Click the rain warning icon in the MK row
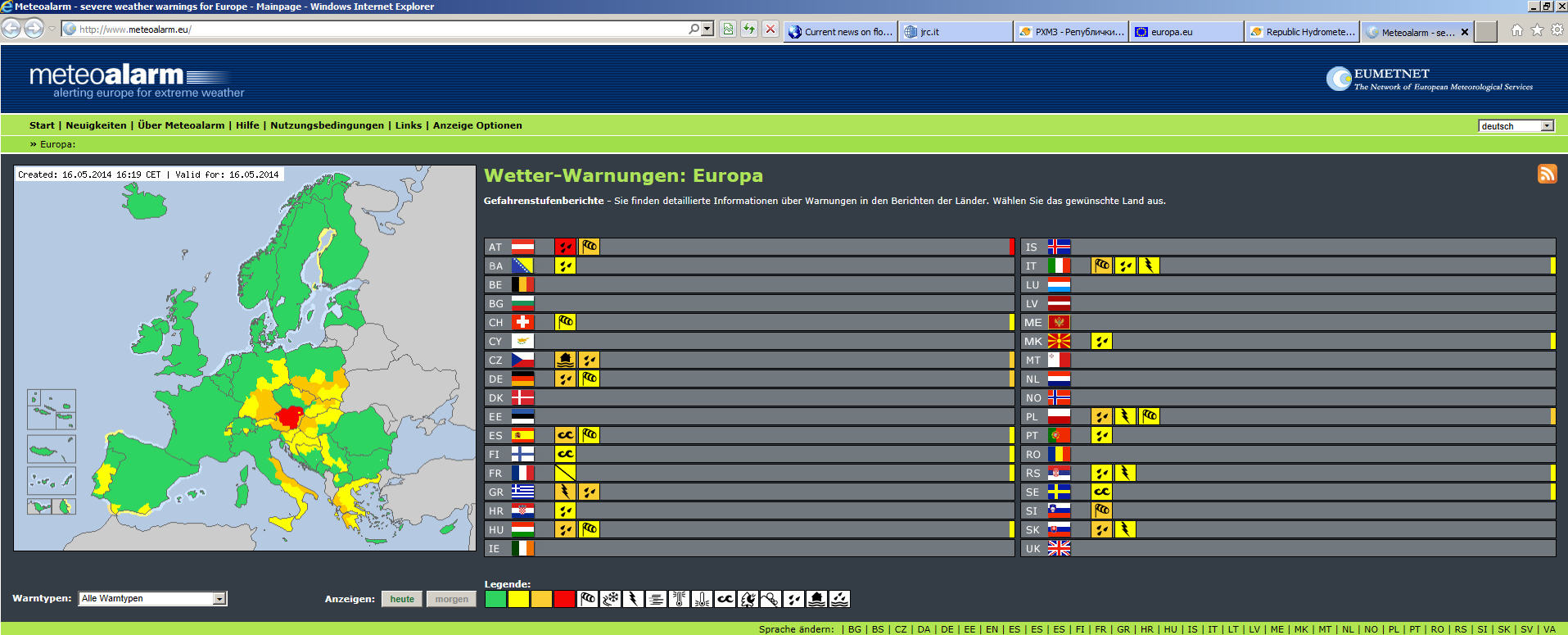 [1102, 341]
